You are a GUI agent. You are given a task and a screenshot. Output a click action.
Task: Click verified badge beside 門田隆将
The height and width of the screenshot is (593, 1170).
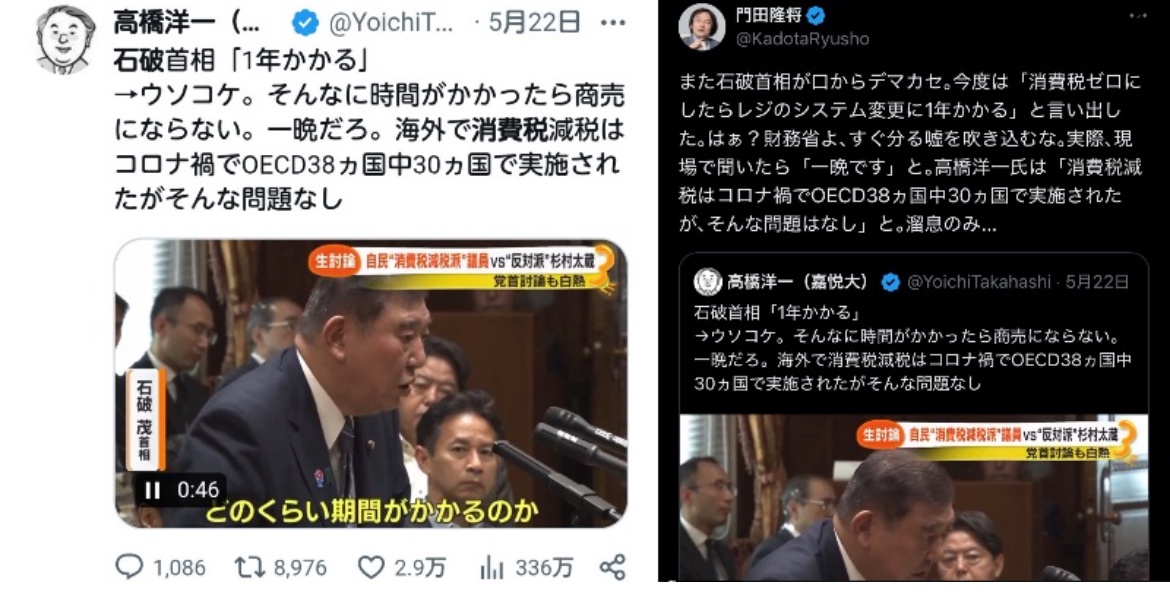(816, 15)
